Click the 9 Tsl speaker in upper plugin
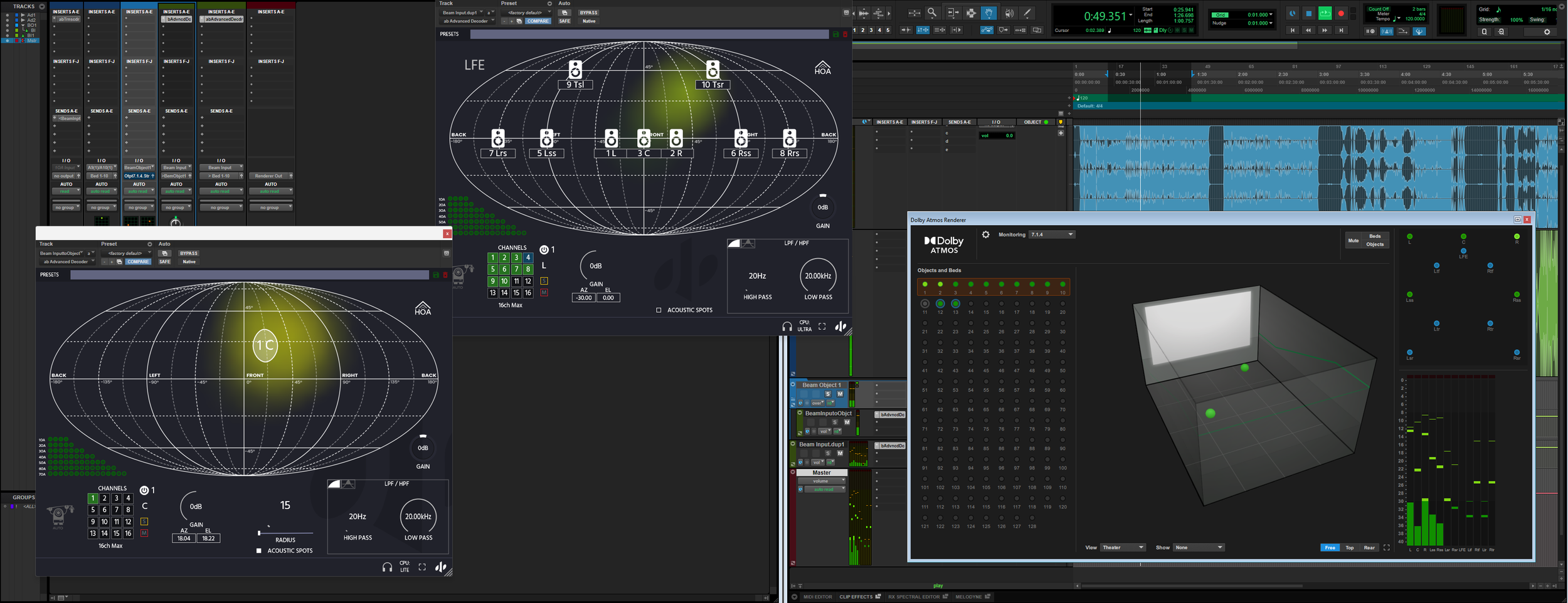 tap(575, 75)
